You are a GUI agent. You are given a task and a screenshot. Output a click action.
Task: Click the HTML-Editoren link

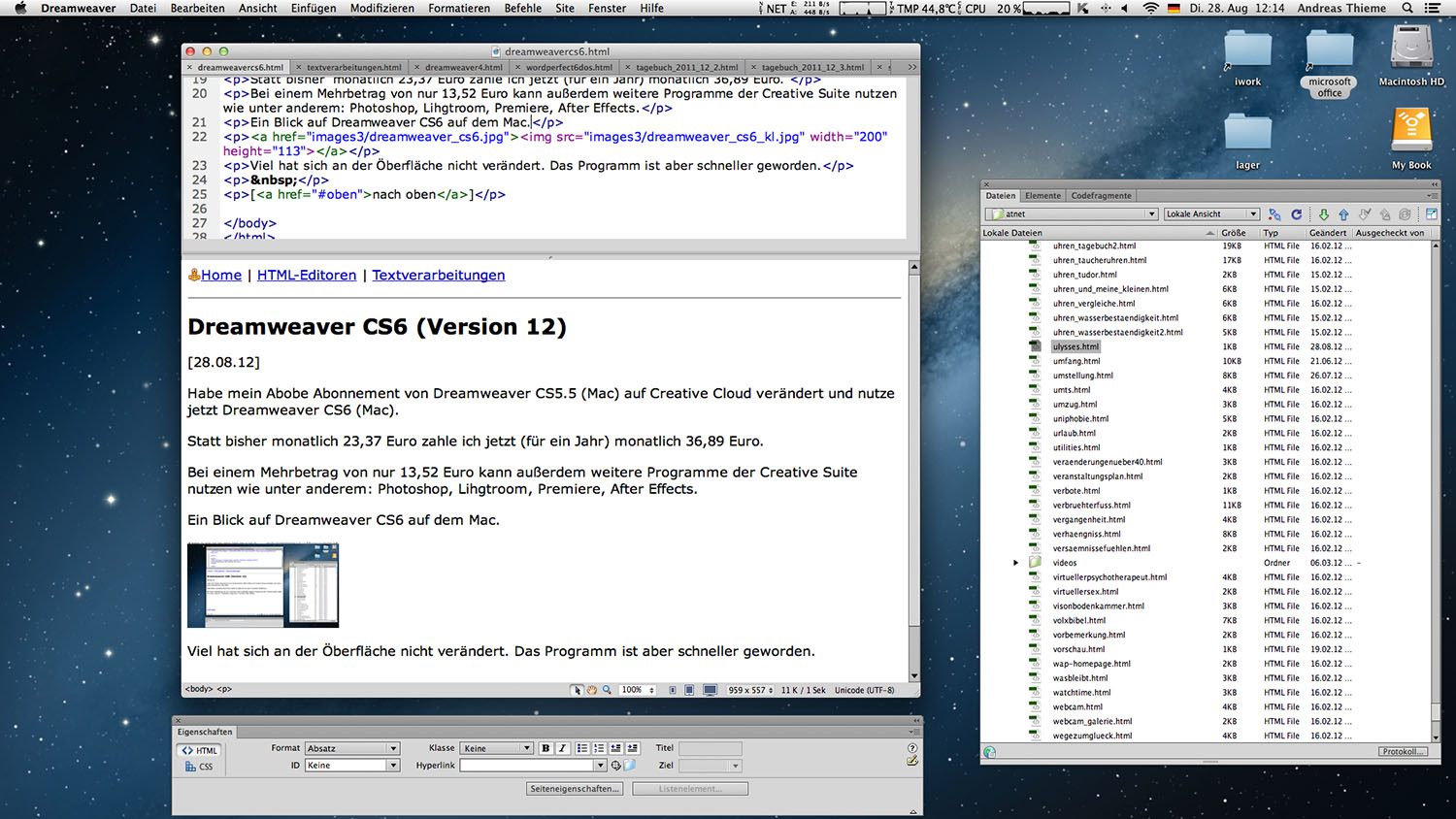pyautogui.click(x=307, y=276)
